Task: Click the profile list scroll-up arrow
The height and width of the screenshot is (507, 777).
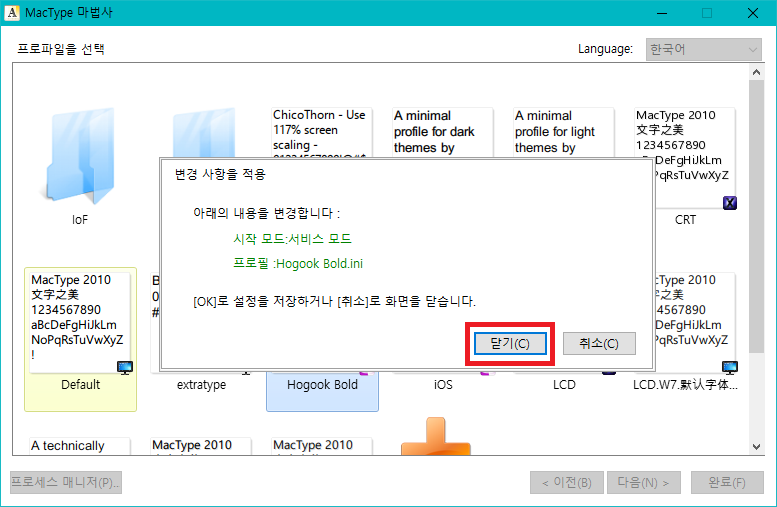Action: 756,72
